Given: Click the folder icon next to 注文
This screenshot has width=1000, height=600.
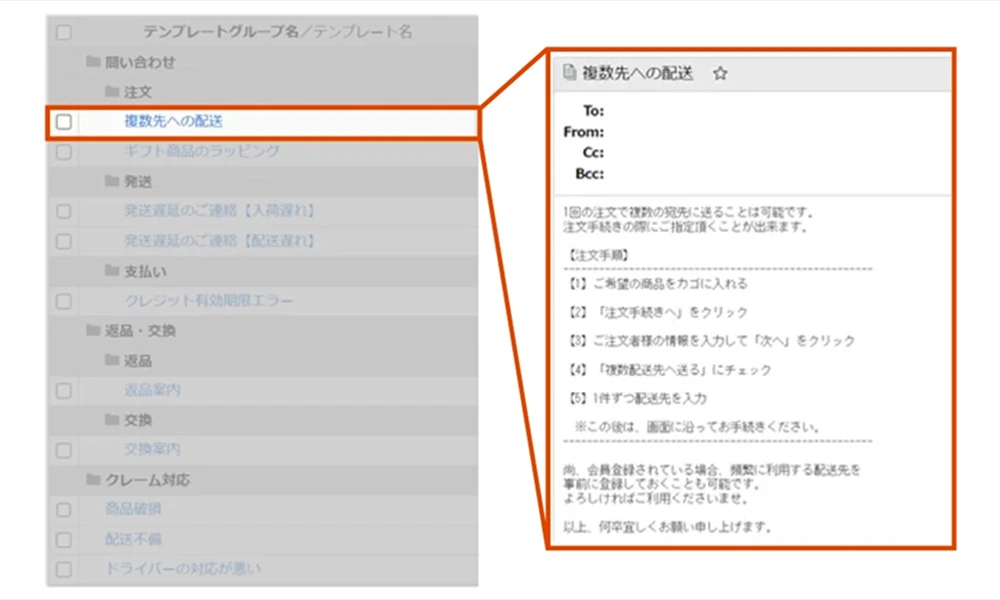Looking at the screenshot, I should pos(112,91).
